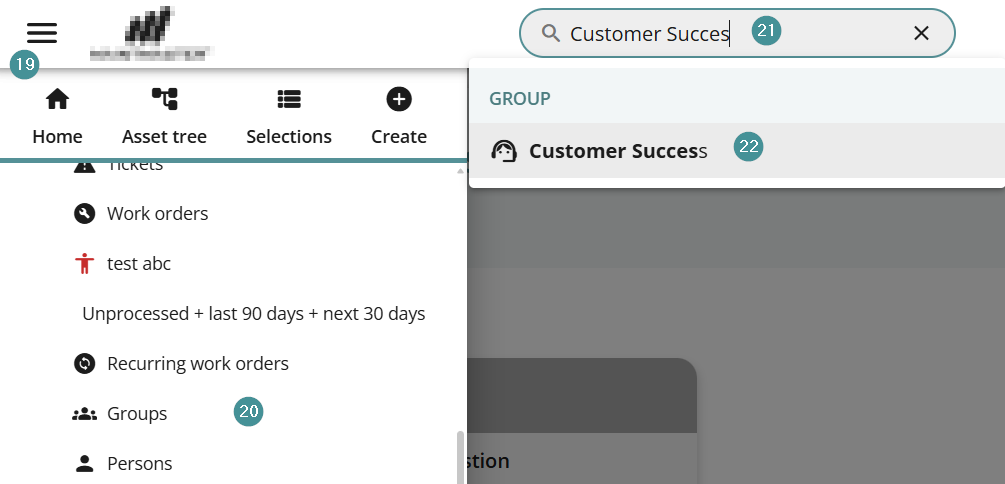Clear the search field text
The width and height of the screenshot is (1005, 484).
click(x=921, y=33)
